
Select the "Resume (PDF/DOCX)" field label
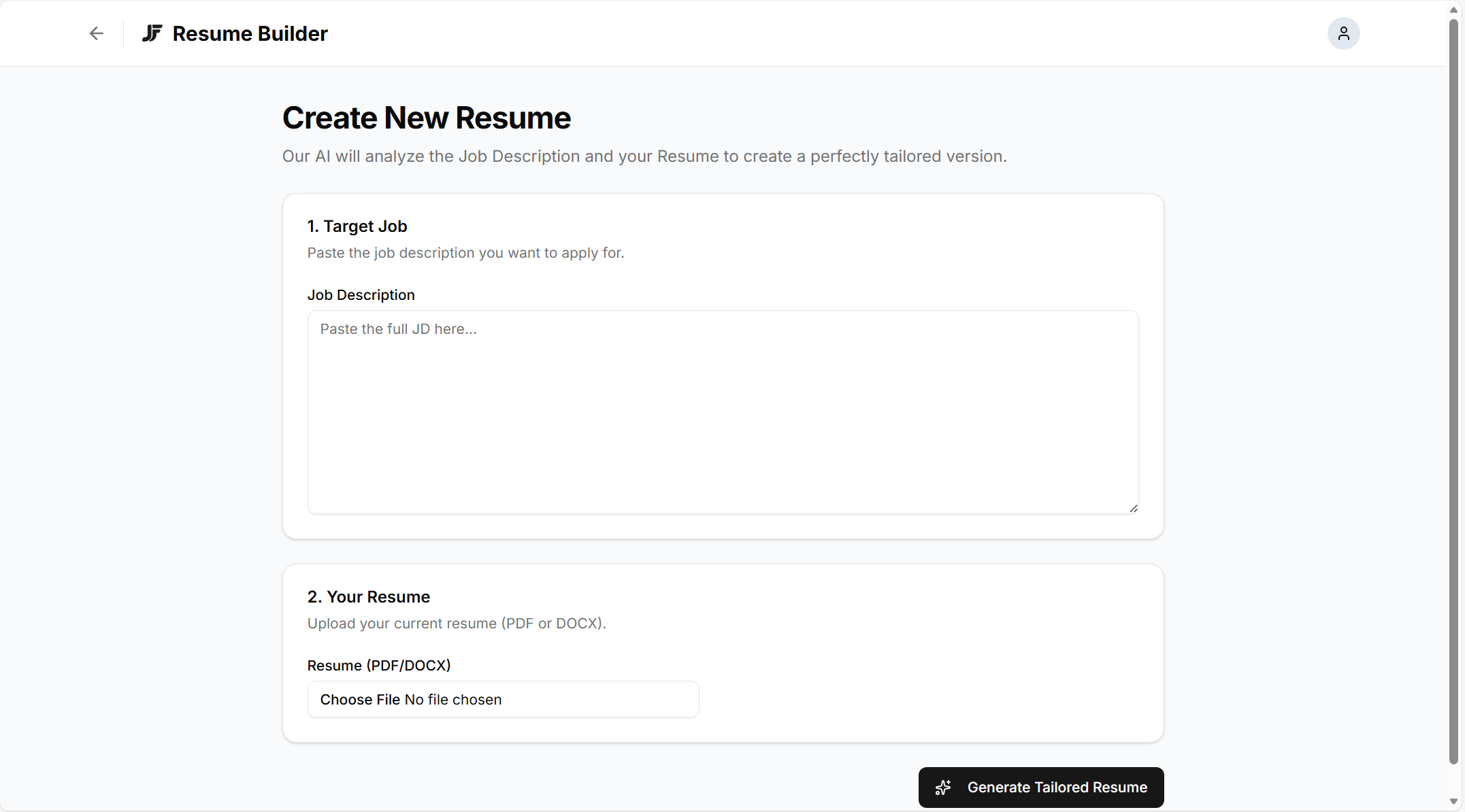point(378,665)
